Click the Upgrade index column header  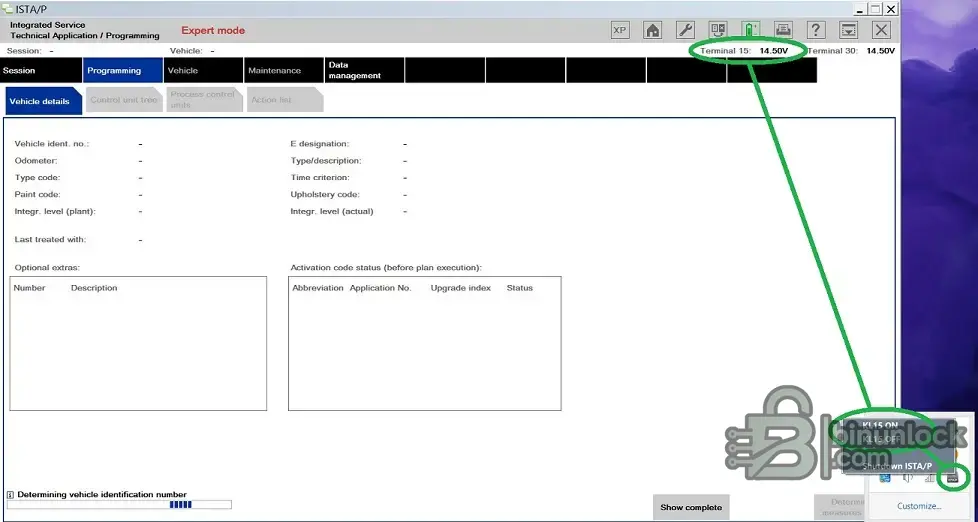point(460,288)
